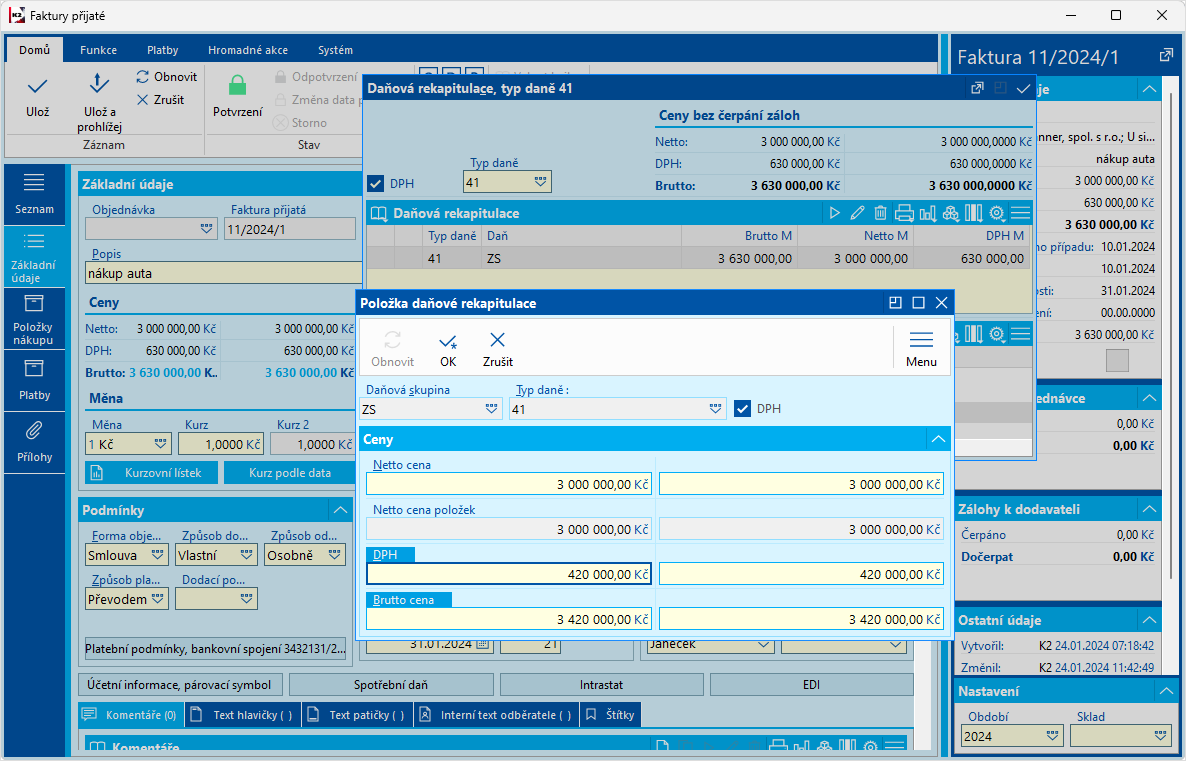The image size is (1186, 761).
Task: Toggle DPH checkbox in Daňová rekapitulace window
Action: [x=375, y=184]
